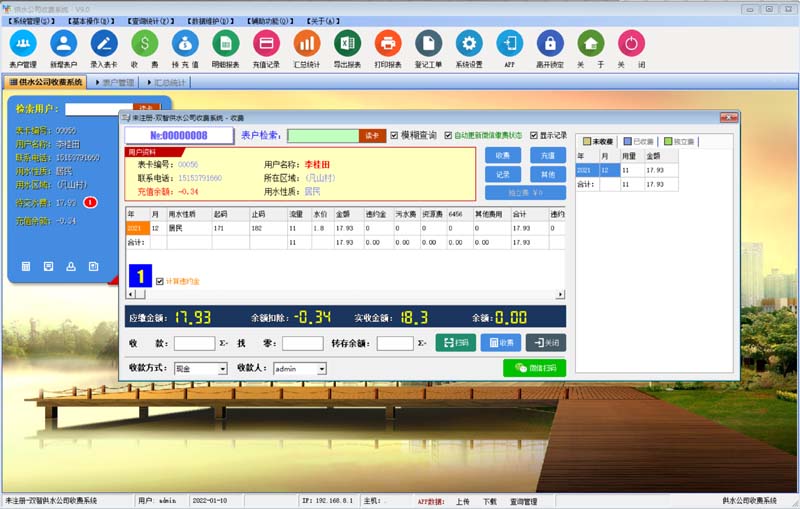Image resolution: width=800 pixels, height=509 pixels.
Task: Click green 扫码 button
Action: (x=456, y=343)
